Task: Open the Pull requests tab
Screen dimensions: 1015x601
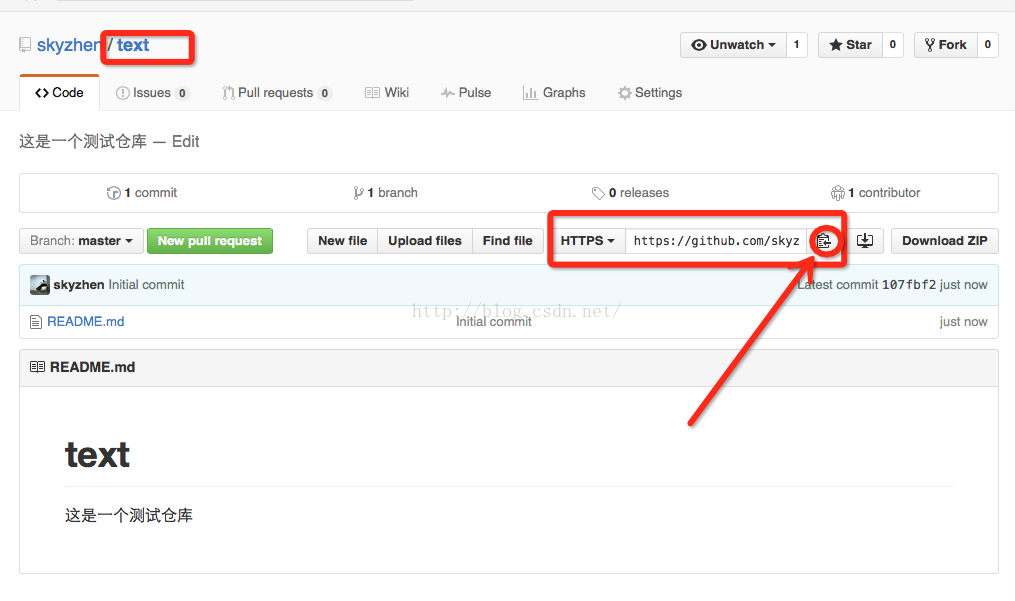Action: click(x=276, y=93)
